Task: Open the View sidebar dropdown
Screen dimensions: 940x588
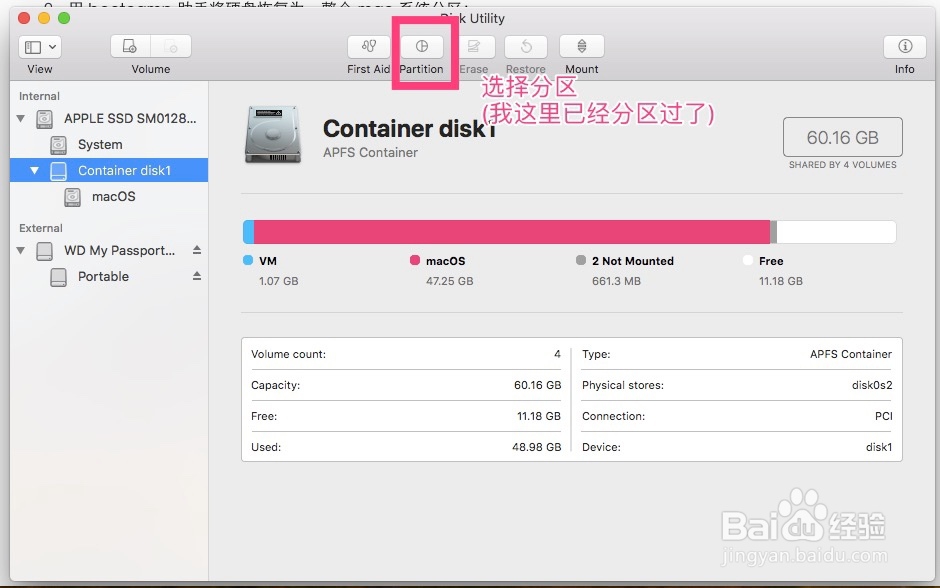Action: click(x=40, y=47)
